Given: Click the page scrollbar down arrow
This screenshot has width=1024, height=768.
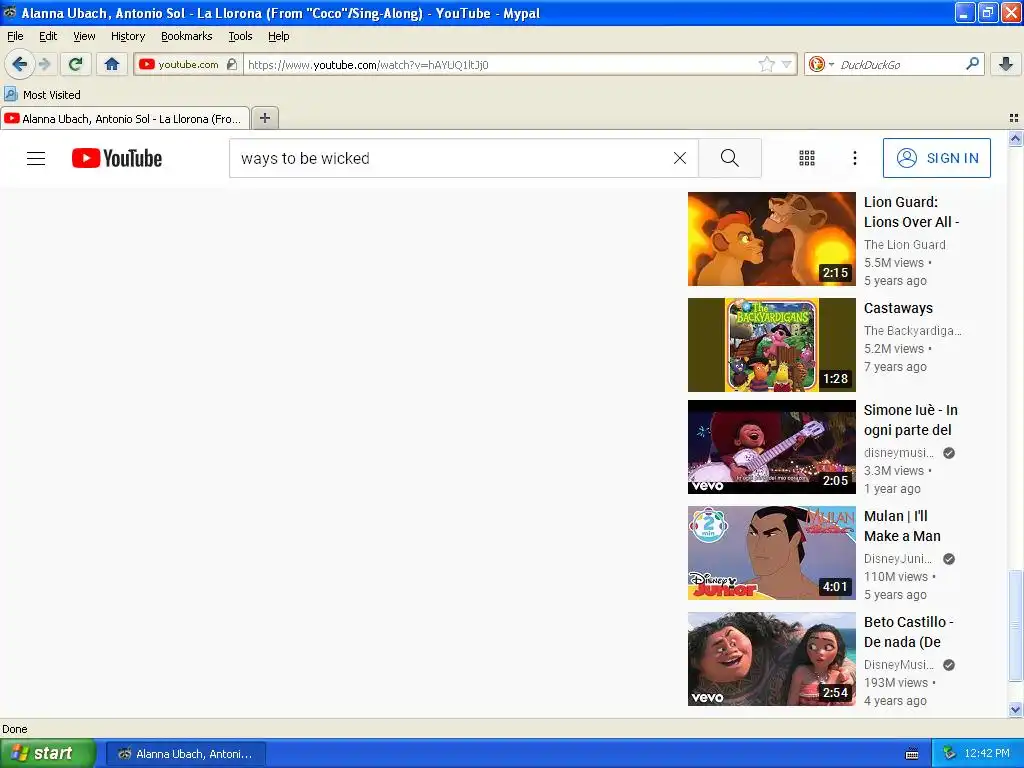Looking at the screenshot, I should [x=1015, y=709].
